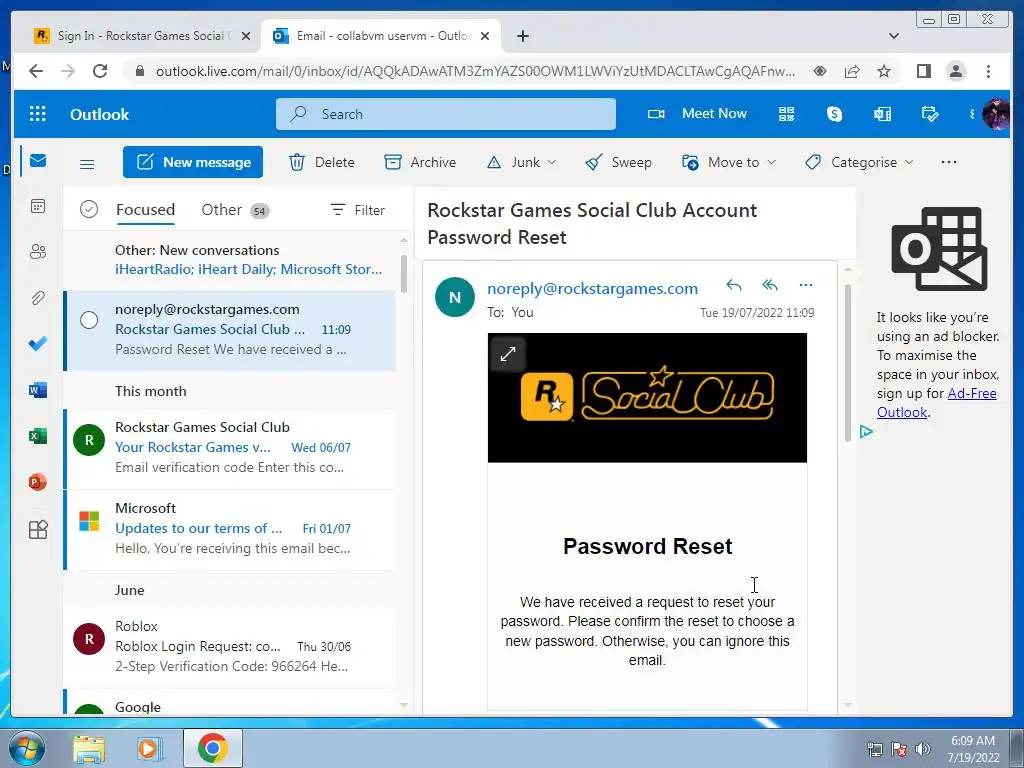Launch PowerPoint from the left rail
This screenshot has height=768, width=1024.
click(38, 482)
